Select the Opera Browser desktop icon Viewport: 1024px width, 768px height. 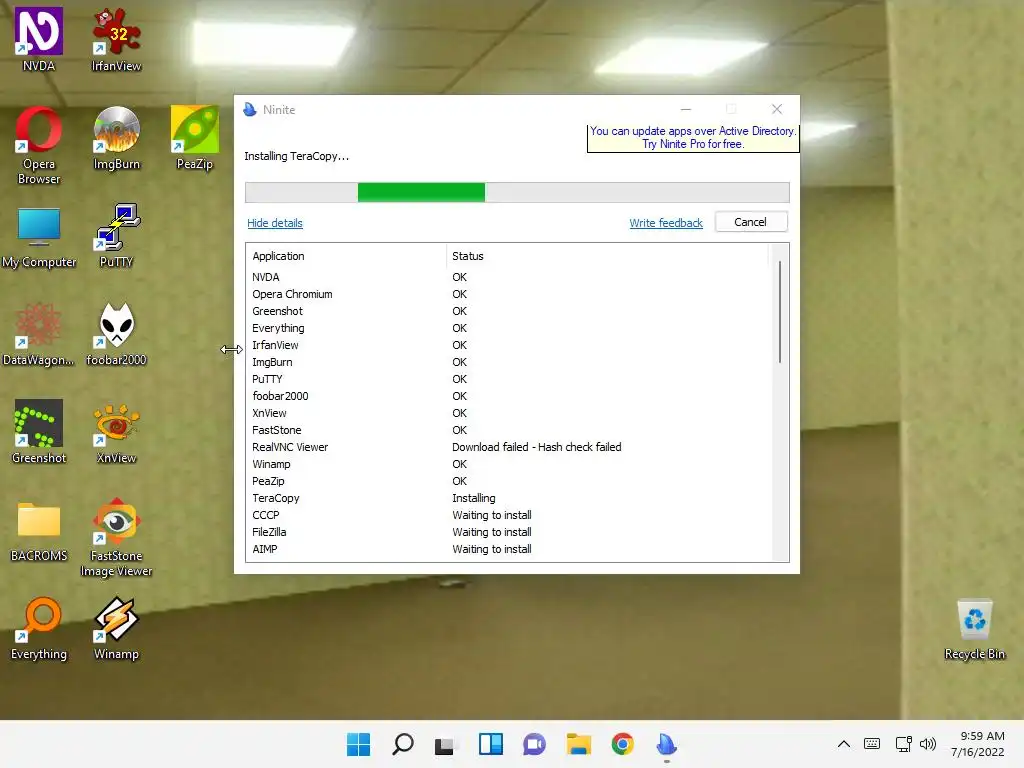39,145
